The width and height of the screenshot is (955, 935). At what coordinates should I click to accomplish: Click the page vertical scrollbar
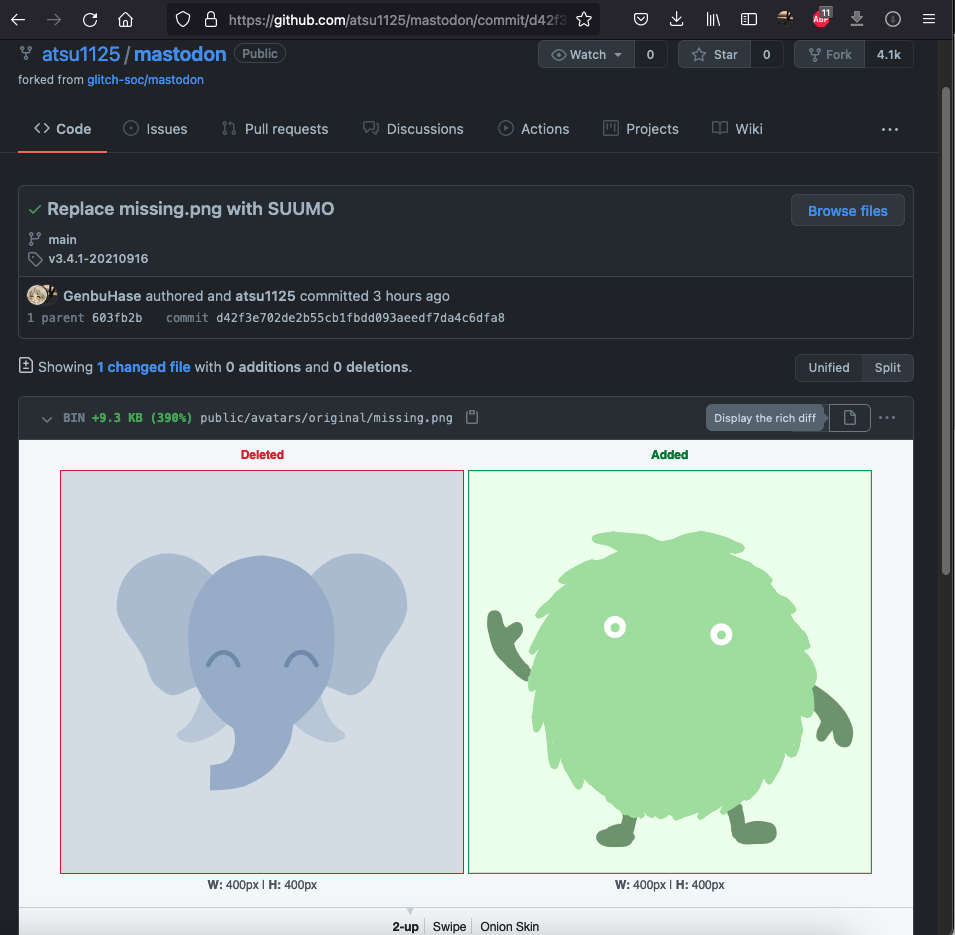pos(946,330)
